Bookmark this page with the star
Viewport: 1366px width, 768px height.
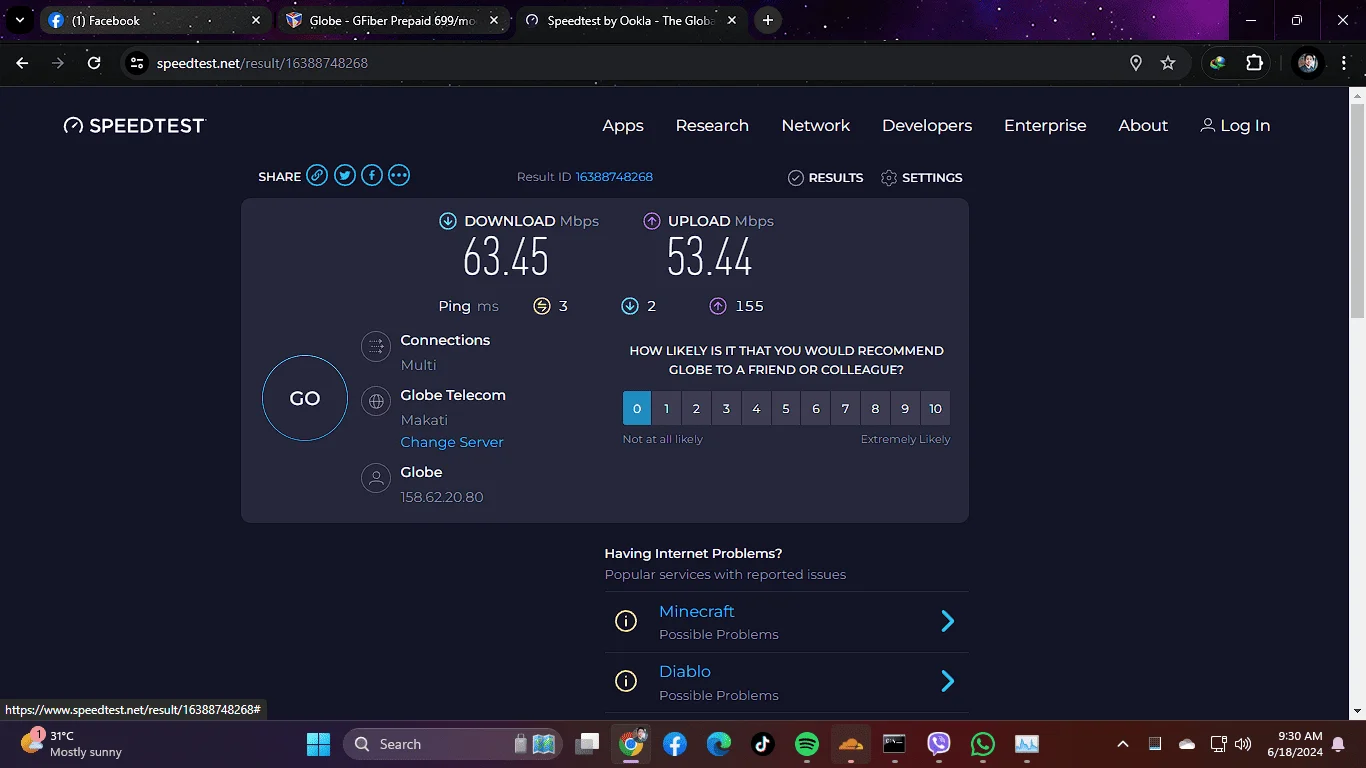coord(1168,63)
